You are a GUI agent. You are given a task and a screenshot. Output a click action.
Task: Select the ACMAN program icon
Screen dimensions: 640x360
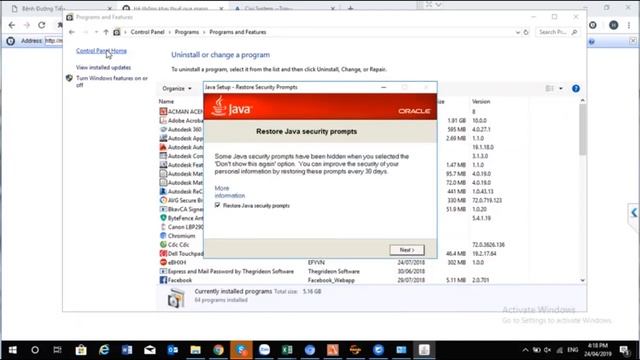163,111
